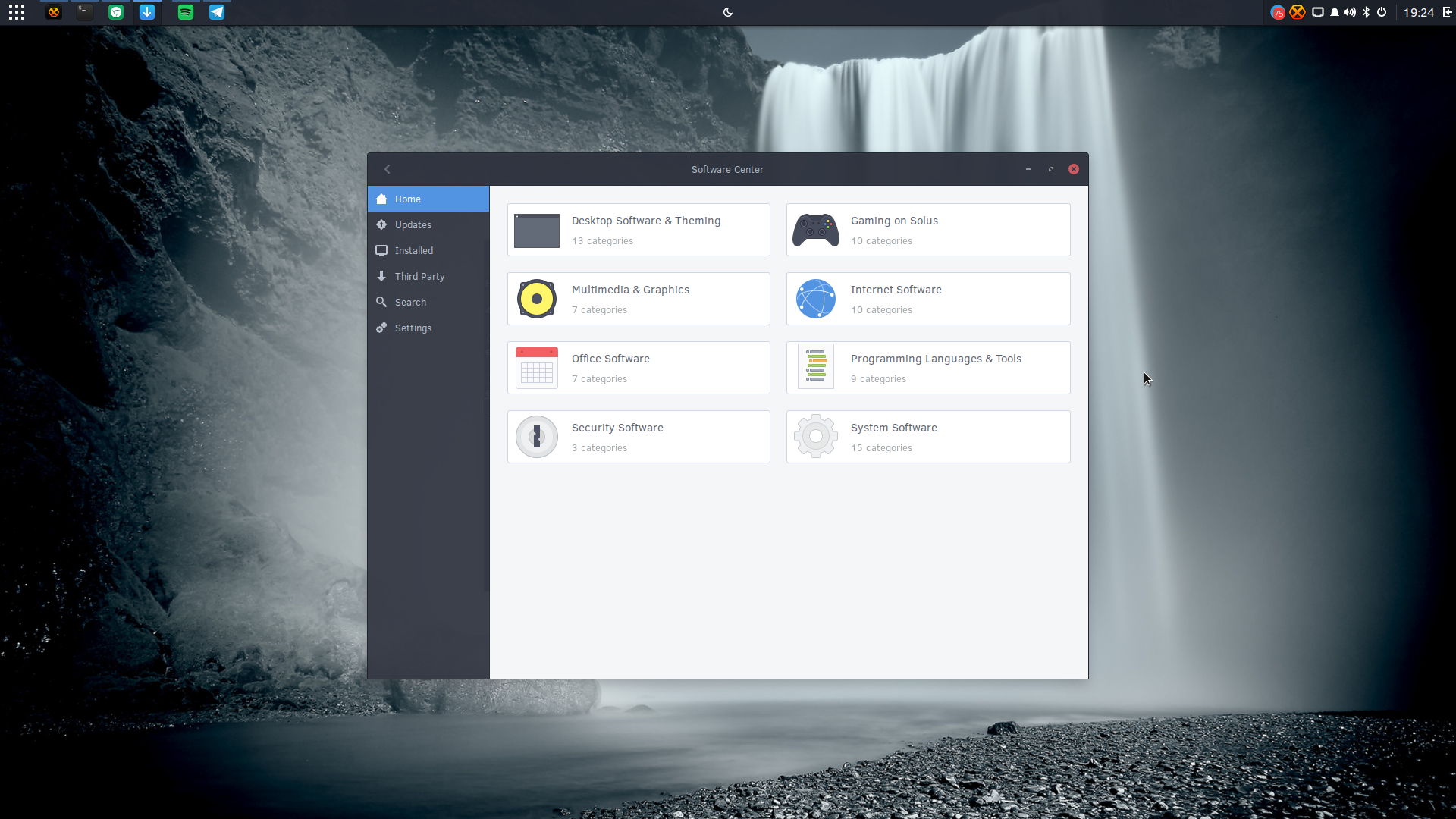Click the '3 categories' text
The height and width of the screenshot is (819, 1456).
[600, 448]
